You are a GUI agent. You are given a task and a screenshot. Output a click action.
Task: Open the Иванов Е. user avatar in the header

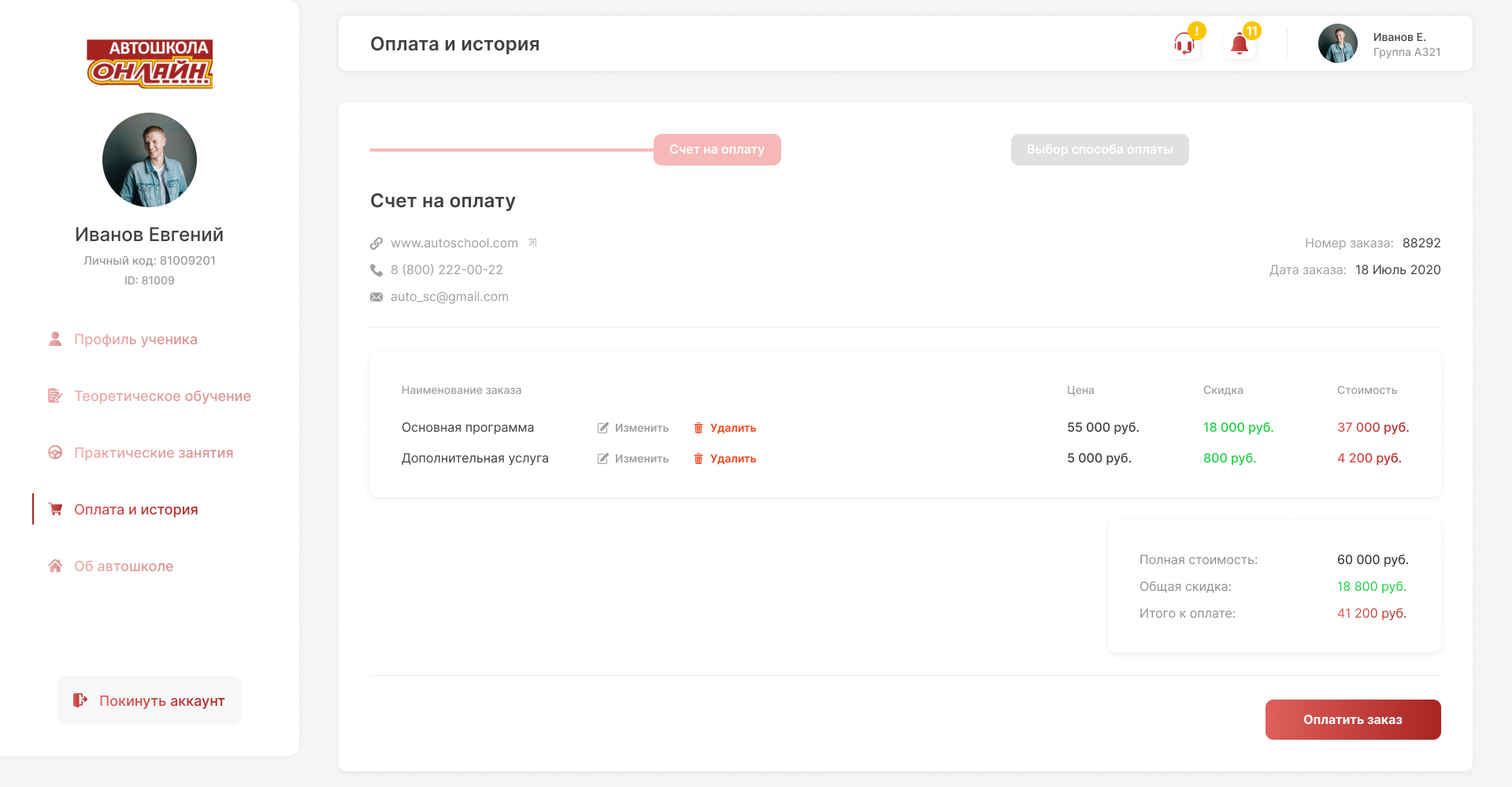[1337, 43]
